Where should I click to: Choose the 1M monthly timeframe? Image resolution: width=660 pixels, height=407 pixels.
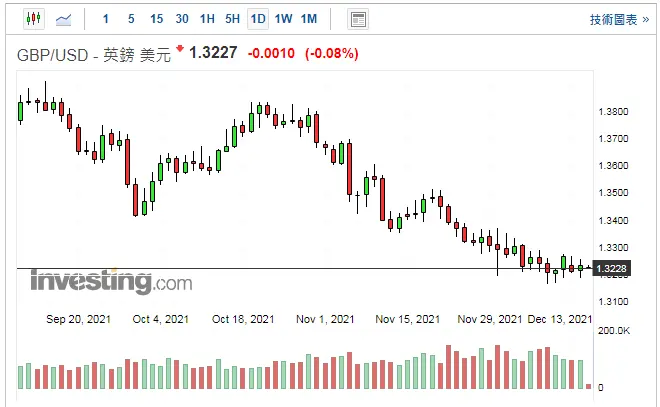click(x=309, y=19)
